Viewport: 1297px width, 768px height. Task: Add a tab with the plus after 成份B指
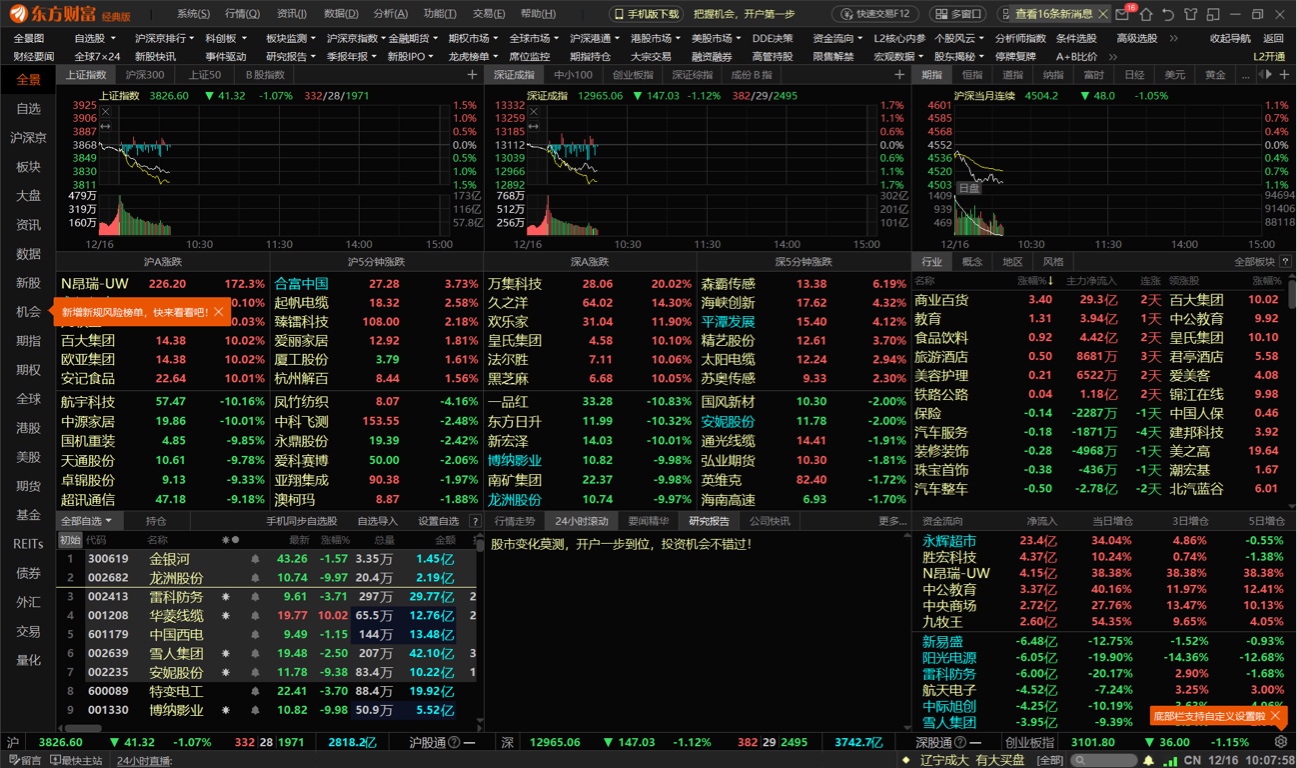[899, 75]
